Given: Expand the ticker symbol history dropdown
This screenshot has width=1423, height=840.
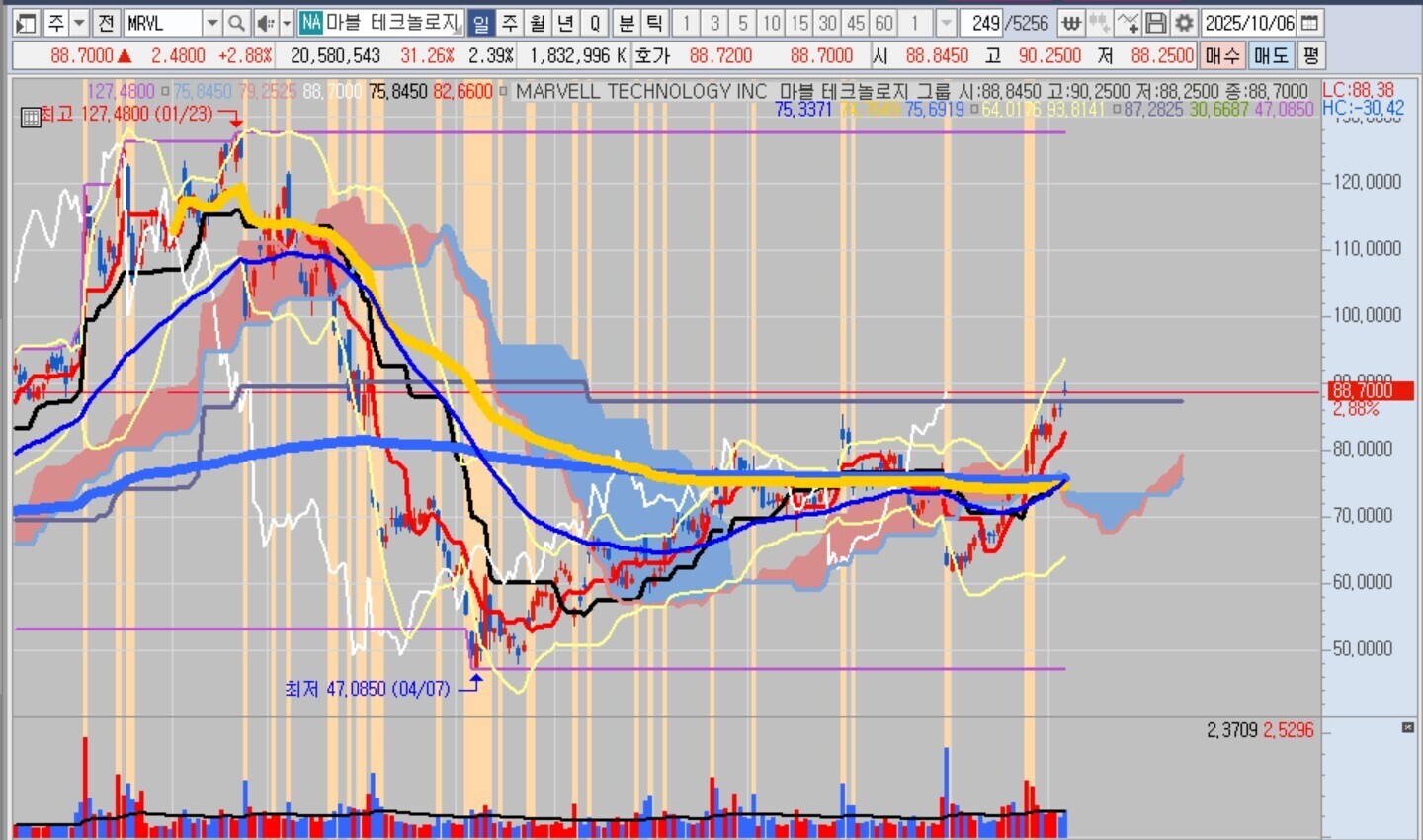Looking at the screenshot, I should point(212,23).
